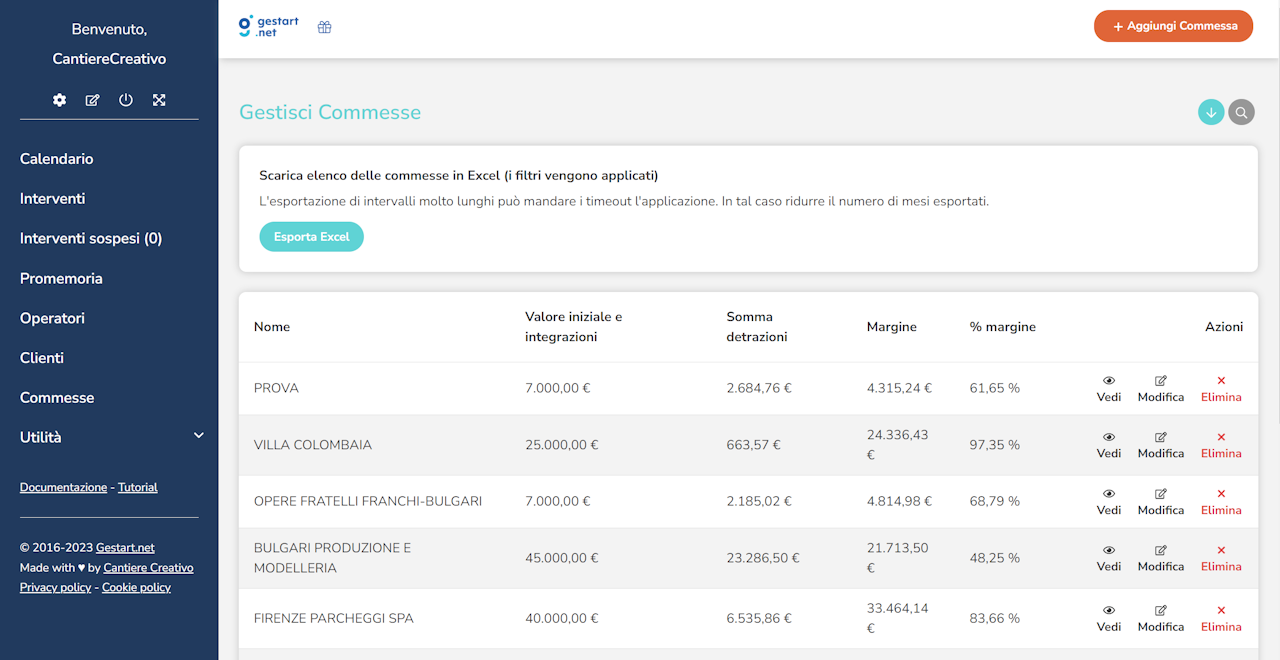Visit the Cookie policy page
The width and height of the screenshot is (1280, 660).
[136, 587]
